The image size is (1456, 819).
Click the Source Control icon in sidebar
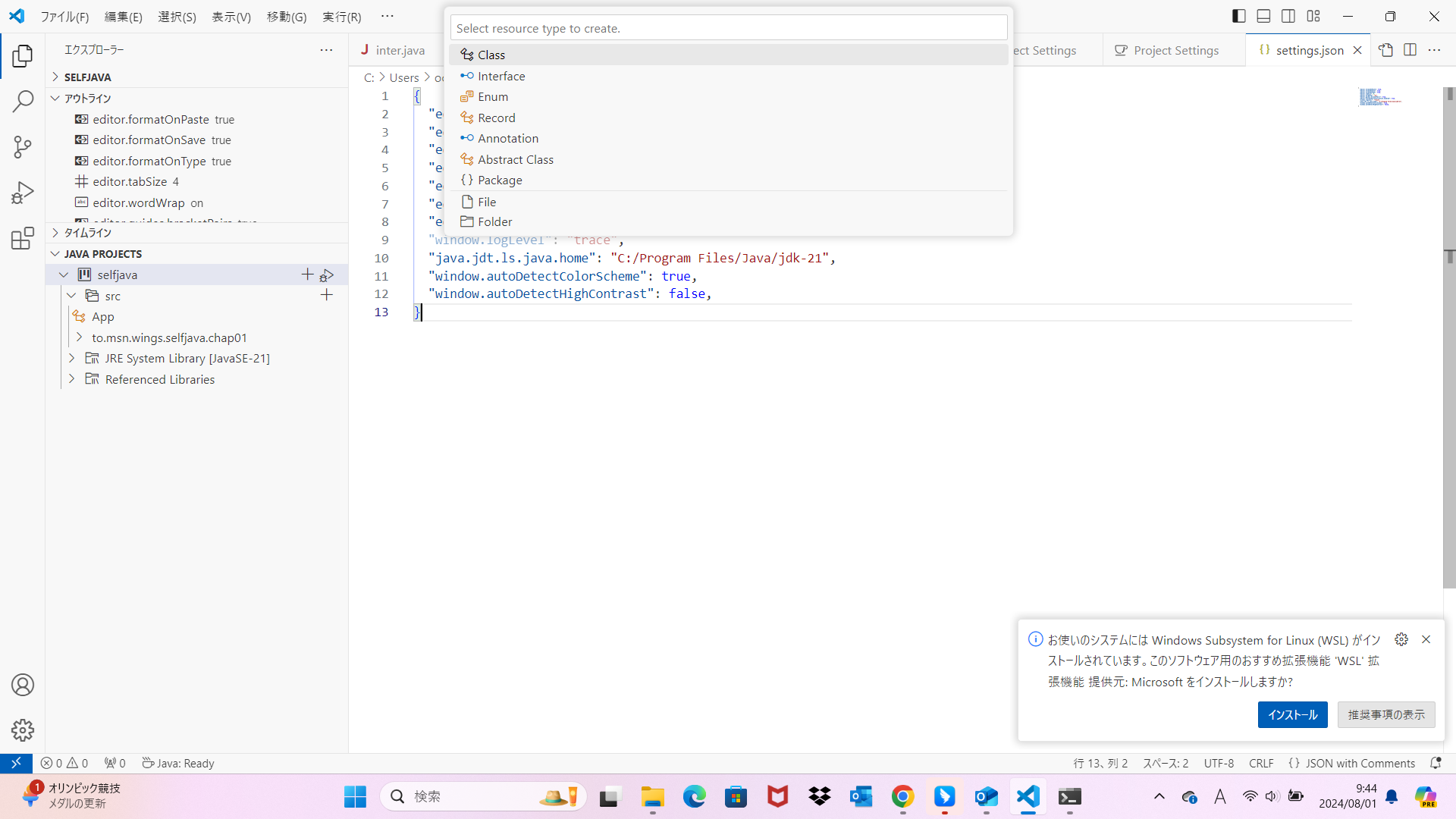pos(22,147)
